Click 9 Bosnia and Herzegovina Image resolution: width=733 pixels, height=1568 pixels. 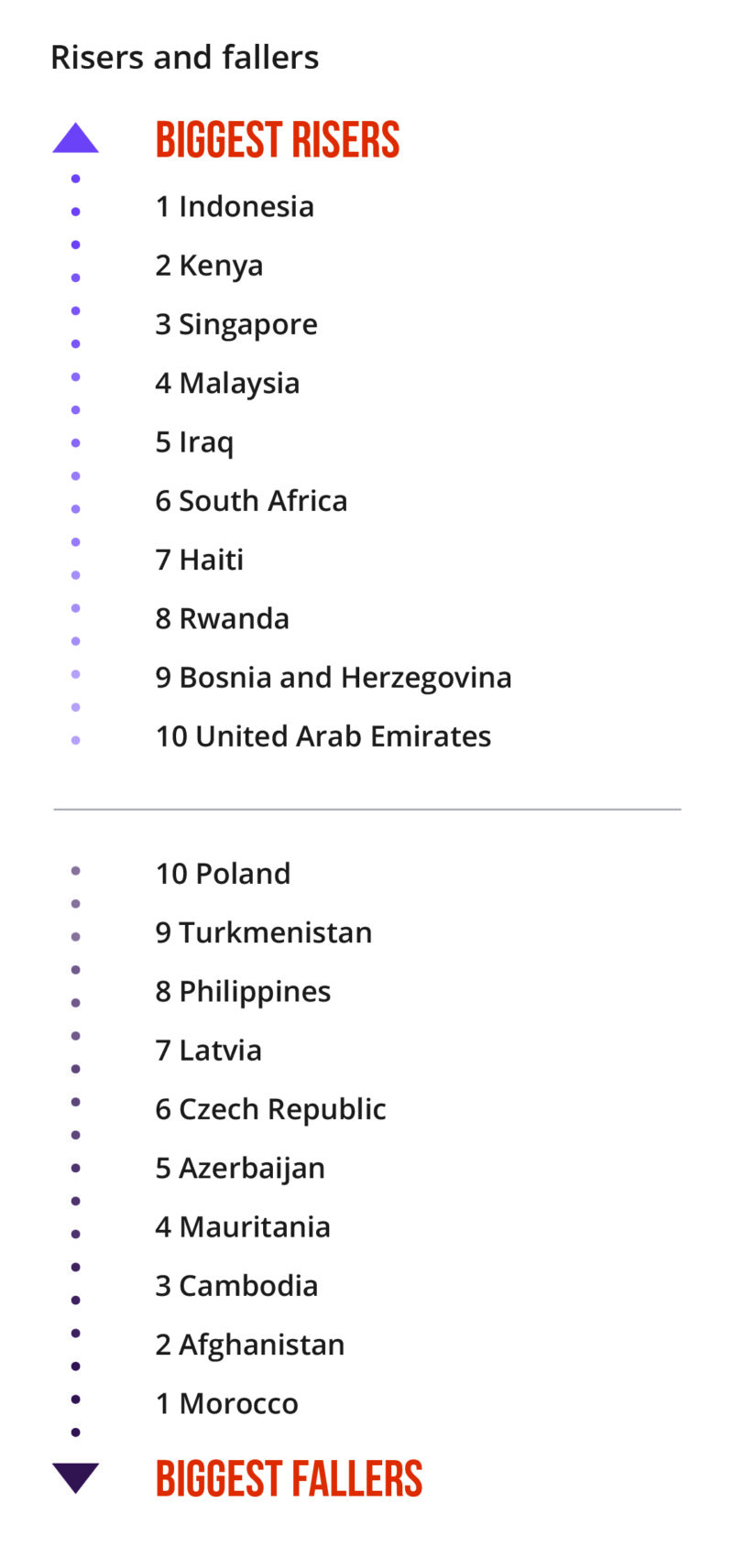point(334,678)
